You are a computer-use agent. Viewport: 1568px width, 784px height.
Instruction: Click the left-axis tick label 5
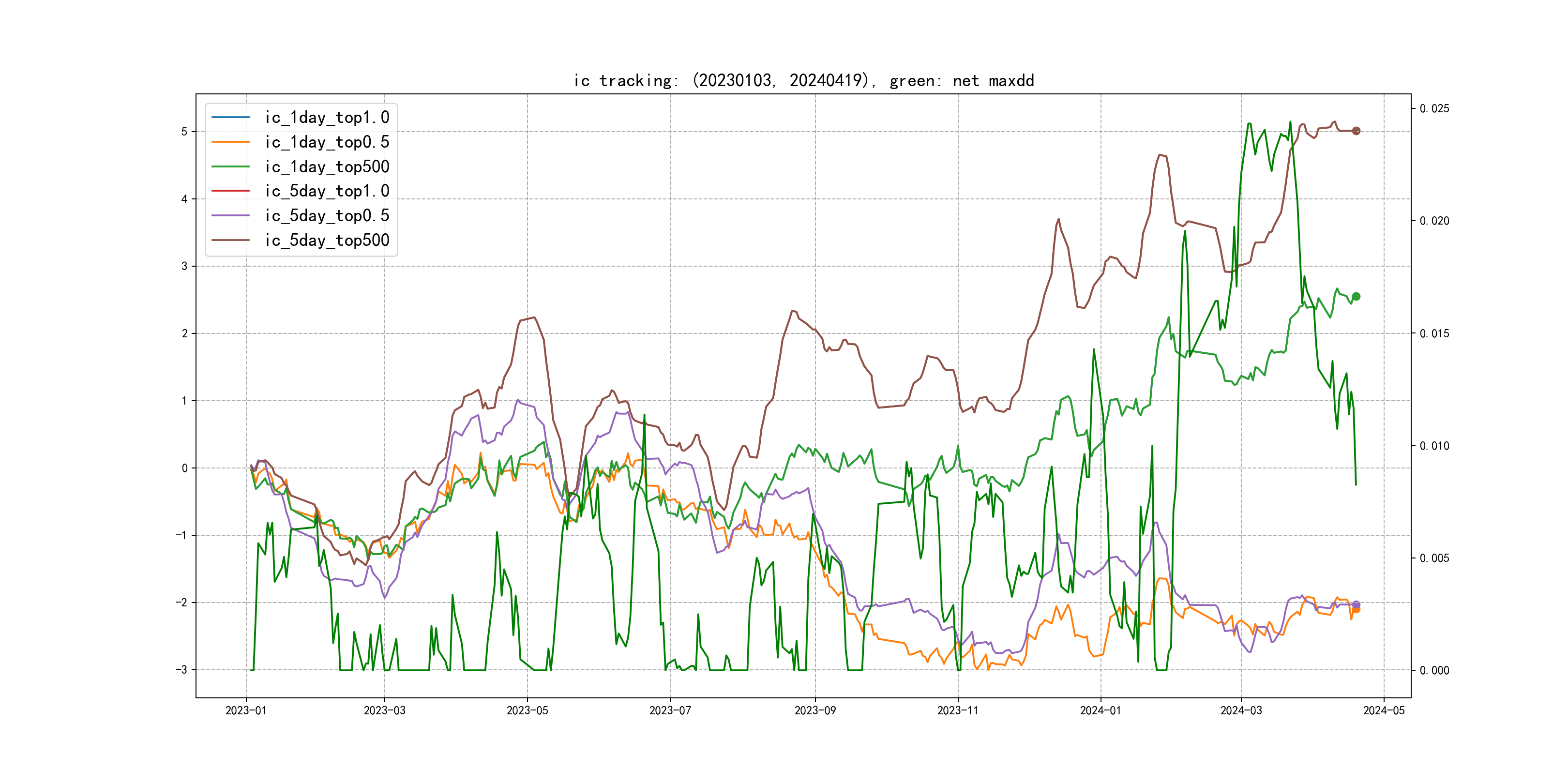[184, 132]
